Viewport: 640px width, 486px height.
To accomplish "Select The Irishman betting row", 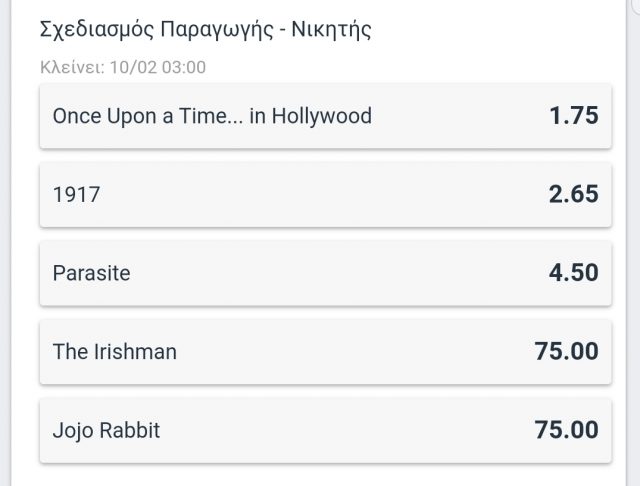I will [325, 352].
